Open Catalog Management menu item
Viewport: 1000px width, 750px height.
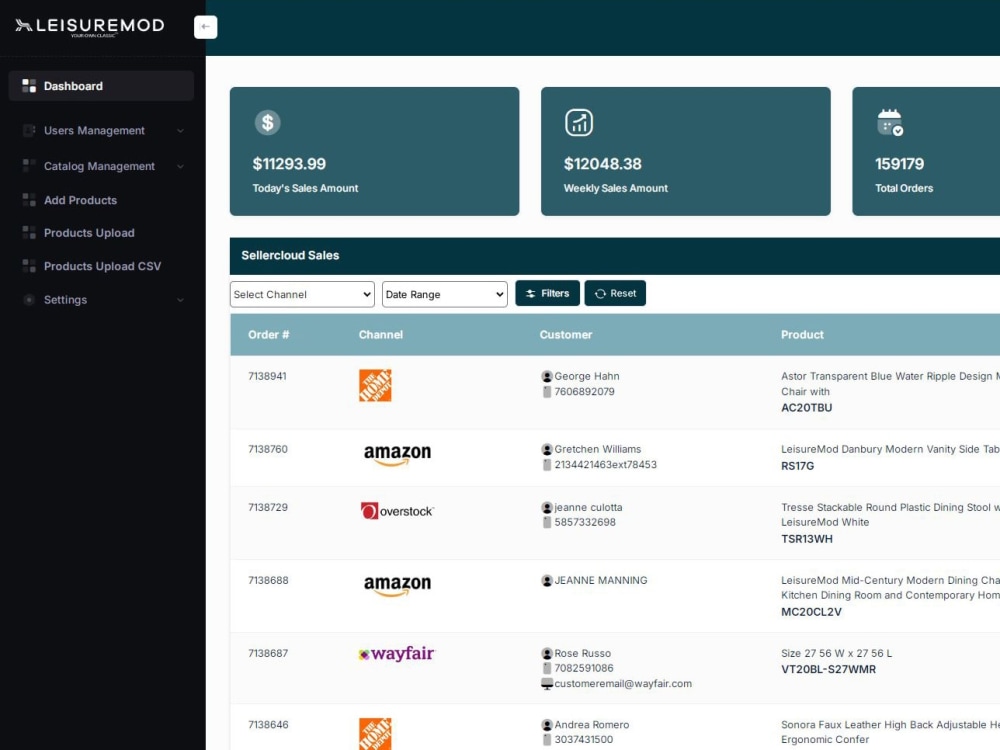coord(101,166)
